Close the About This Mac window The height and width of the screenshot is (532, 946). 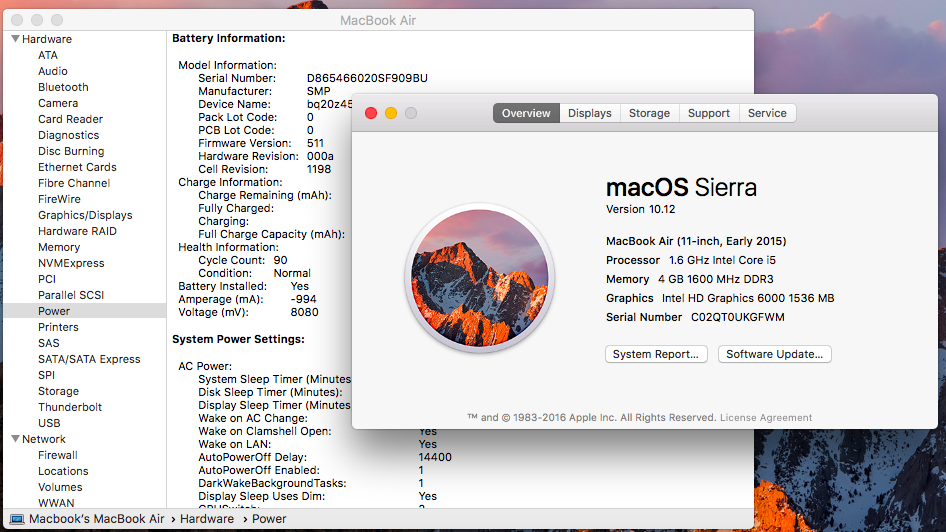(371, 113)
